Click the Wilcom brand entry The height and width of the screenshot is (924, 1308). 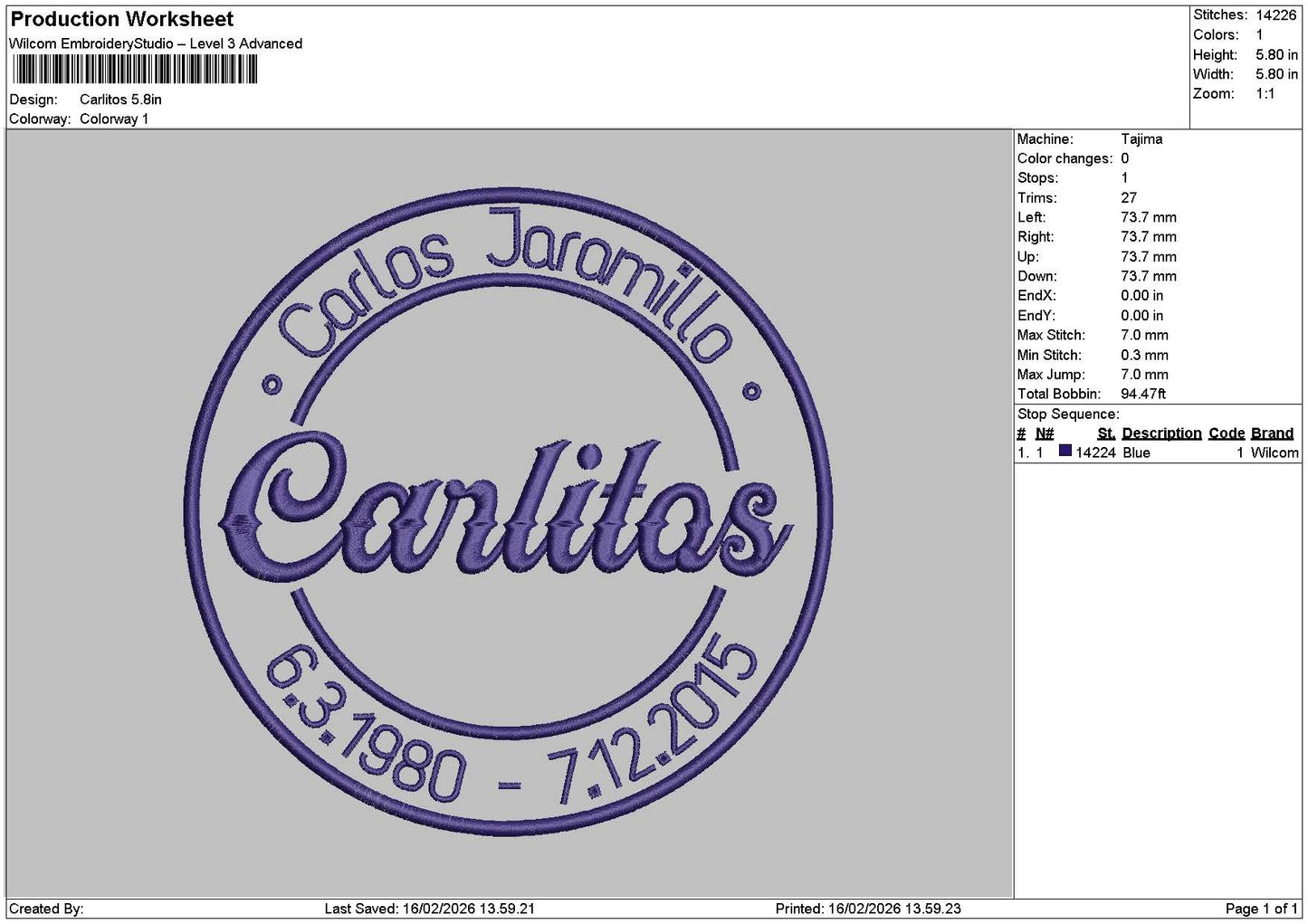1275,452
